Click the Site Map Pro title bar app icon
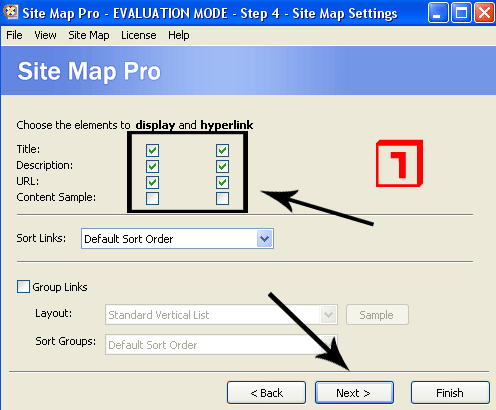496x410 pixels. (10, 12)
